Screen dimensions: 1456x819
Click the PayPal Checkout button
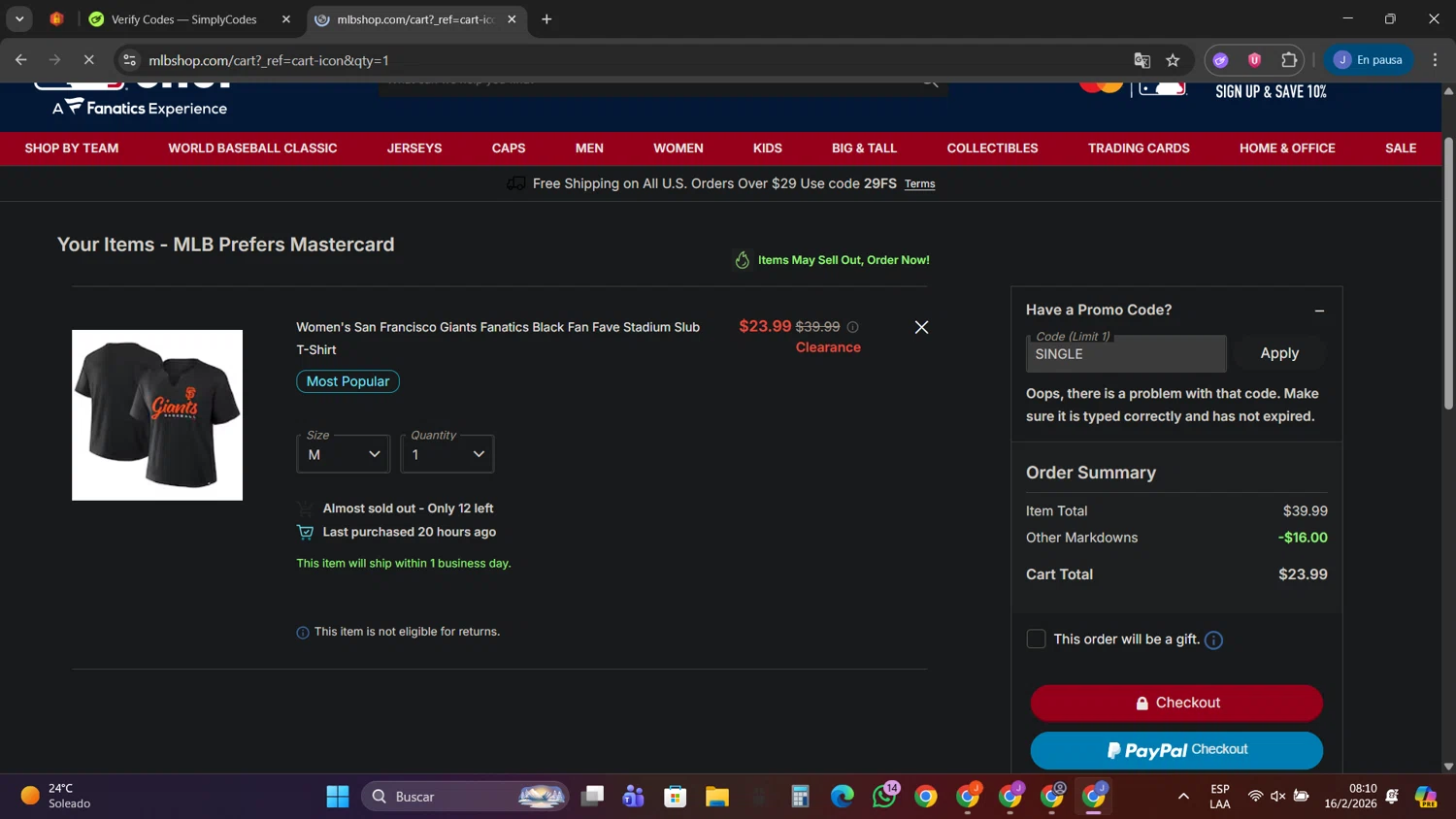click(x=1176, y=750)
